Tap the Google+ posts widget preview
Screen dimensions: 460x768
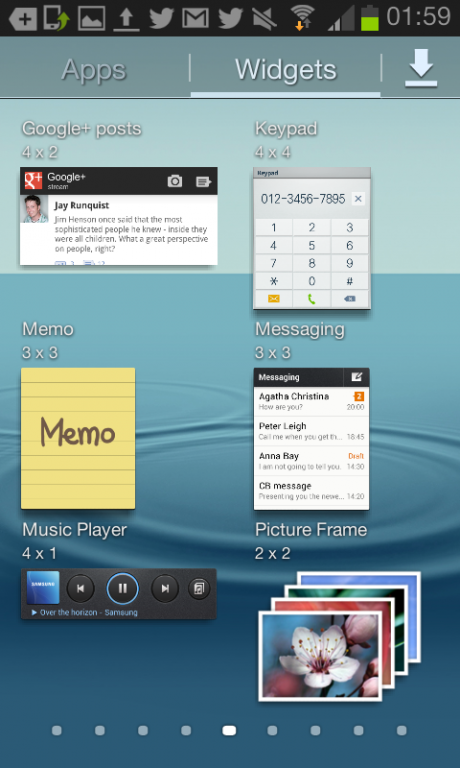[x=119, y=216]
